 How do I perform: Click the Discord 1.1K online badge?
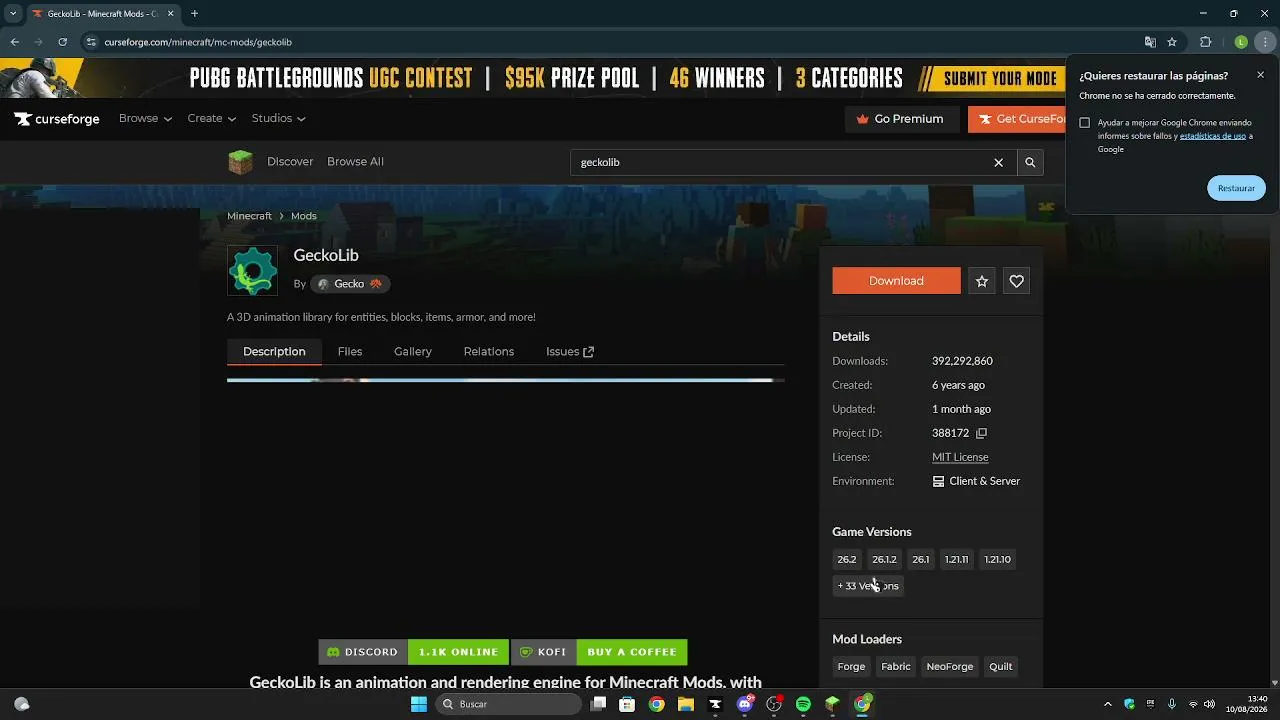pos(413,652)
